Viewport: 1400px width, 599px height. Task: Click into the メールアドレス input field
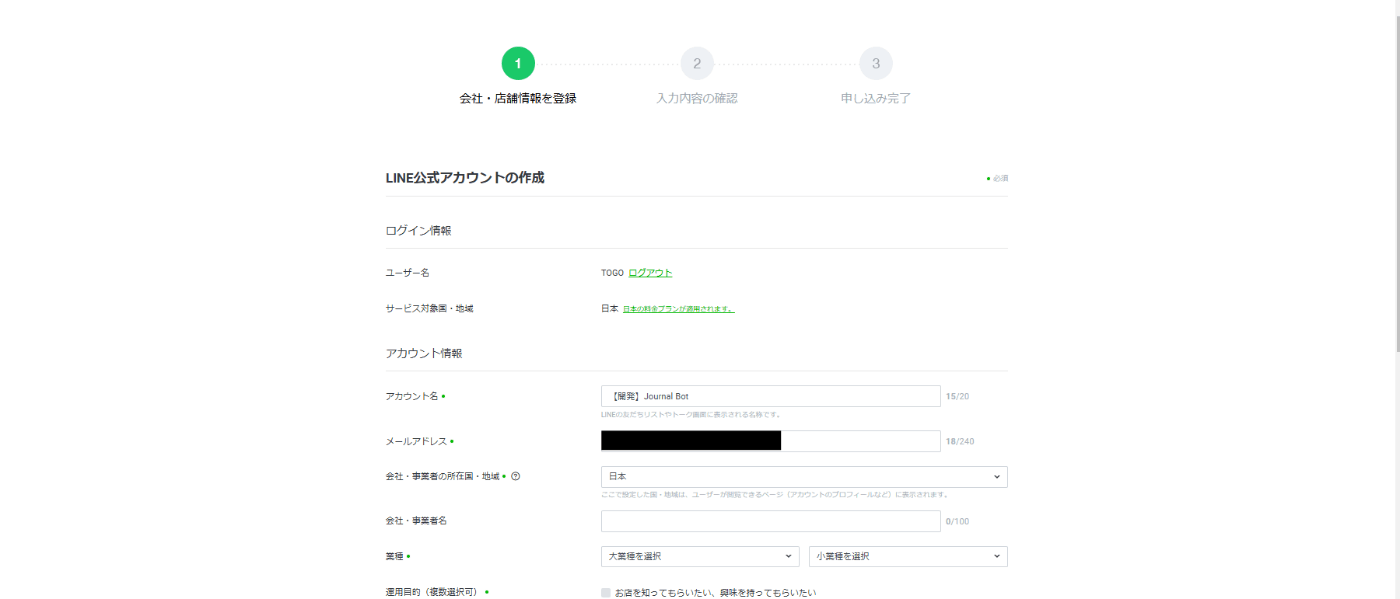(x=770, y=441)
